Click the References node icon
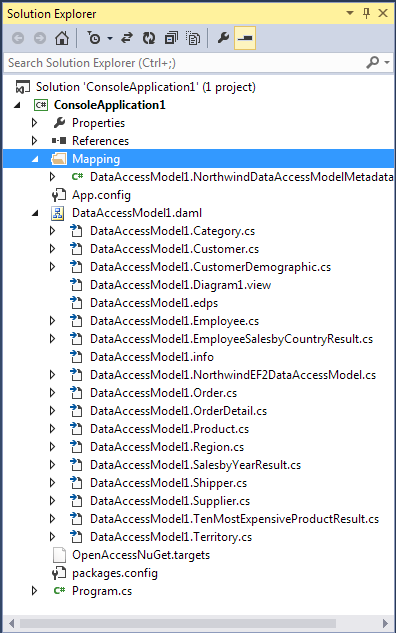The width and height of the screenshot is (396, 633). pyautogui.click(x=59, y=140)
